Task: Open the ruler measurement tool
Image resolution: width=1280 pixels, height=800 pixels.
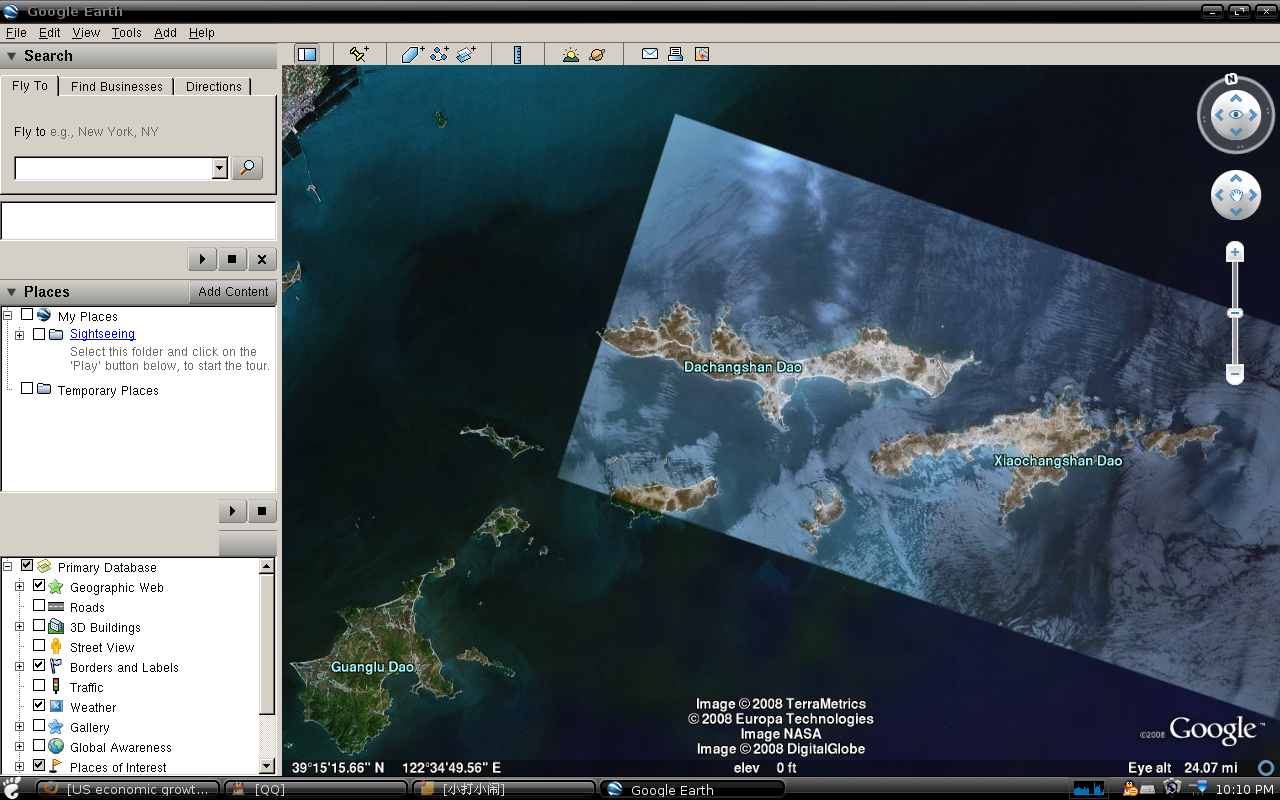Action: 517,55
